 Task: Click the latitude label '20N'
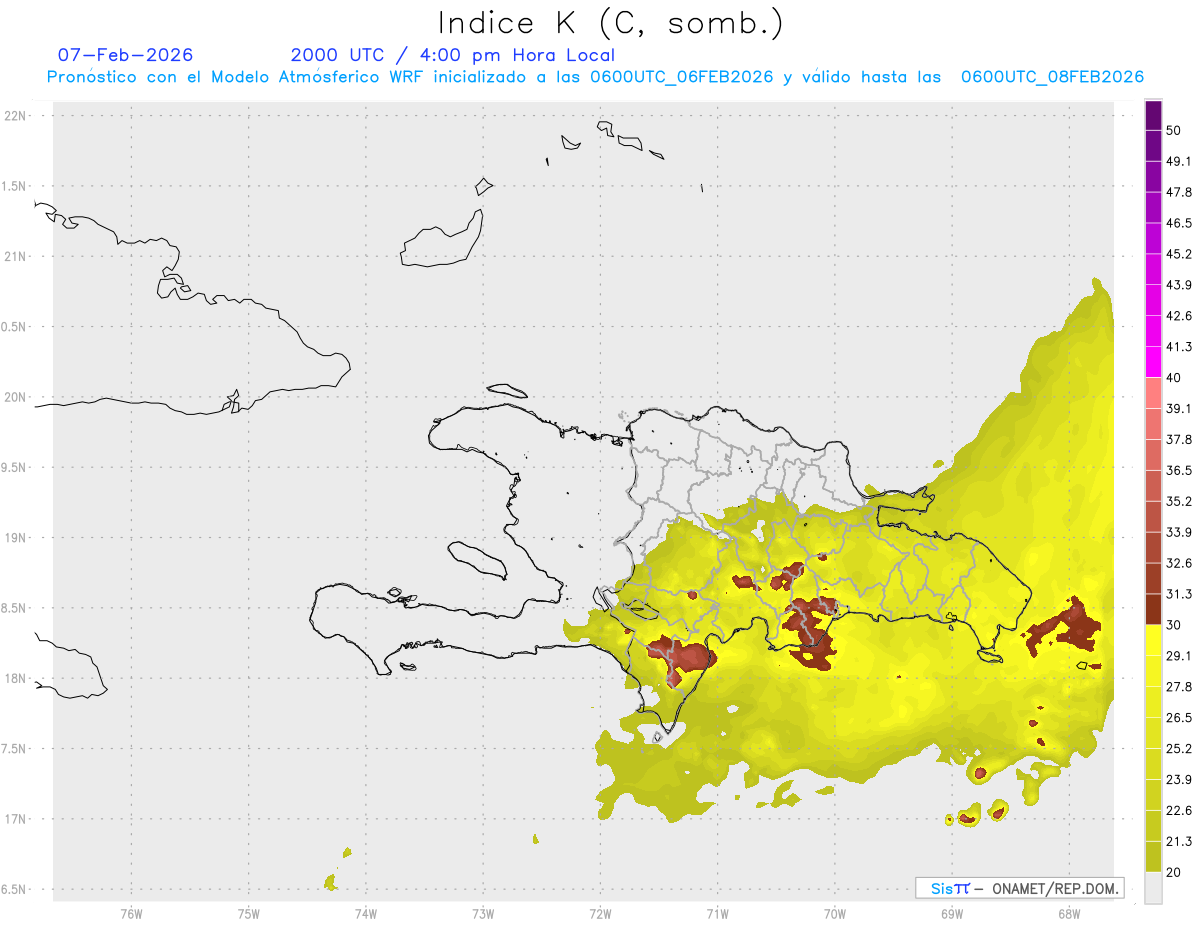16,397
